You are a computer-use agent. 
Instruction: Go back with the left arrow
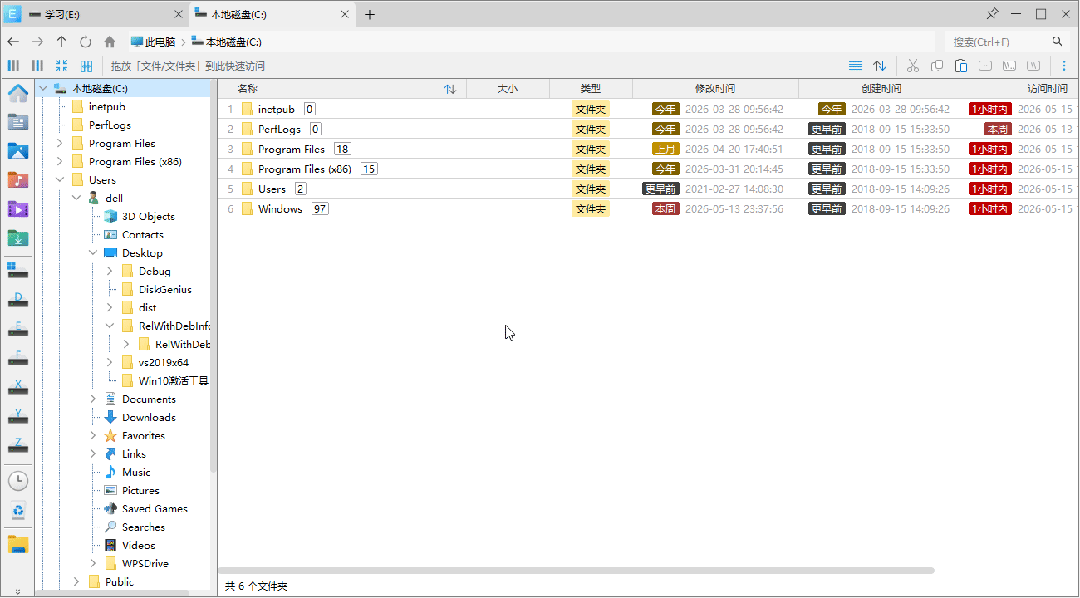[x=13, y=42]
